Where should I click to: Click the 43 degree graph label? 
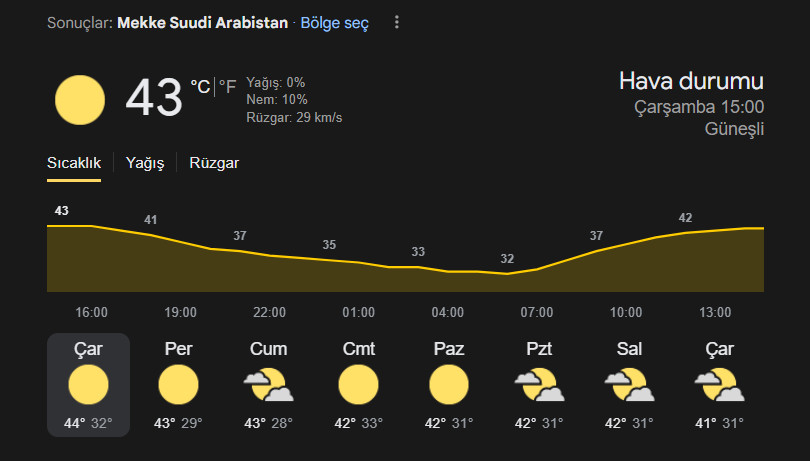61,210
